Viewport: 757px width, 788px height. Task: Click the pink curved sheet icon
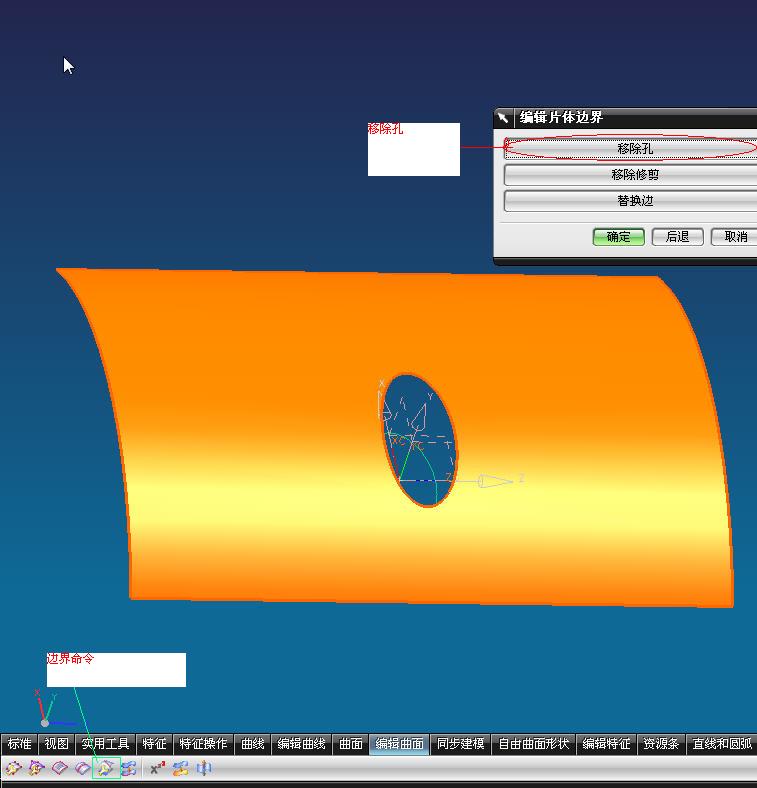click(x=83, y=768)
